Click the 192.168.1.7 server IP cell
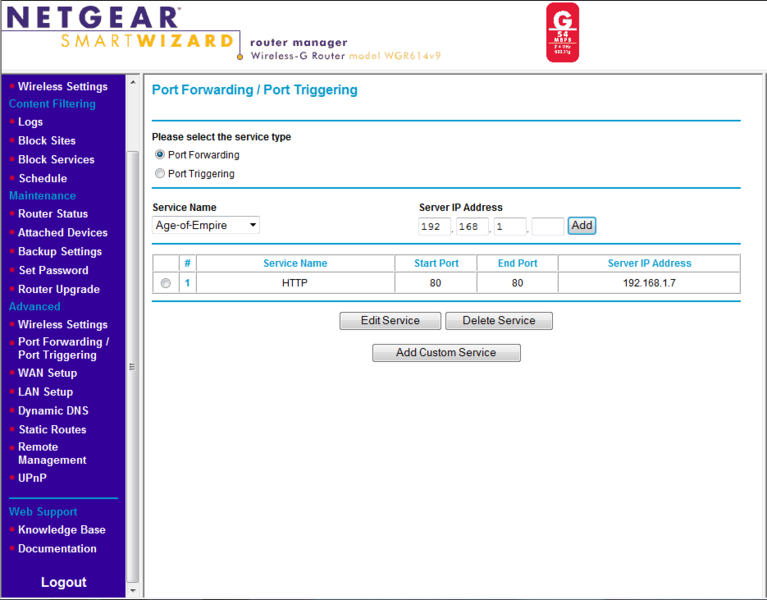 [649, 283]
